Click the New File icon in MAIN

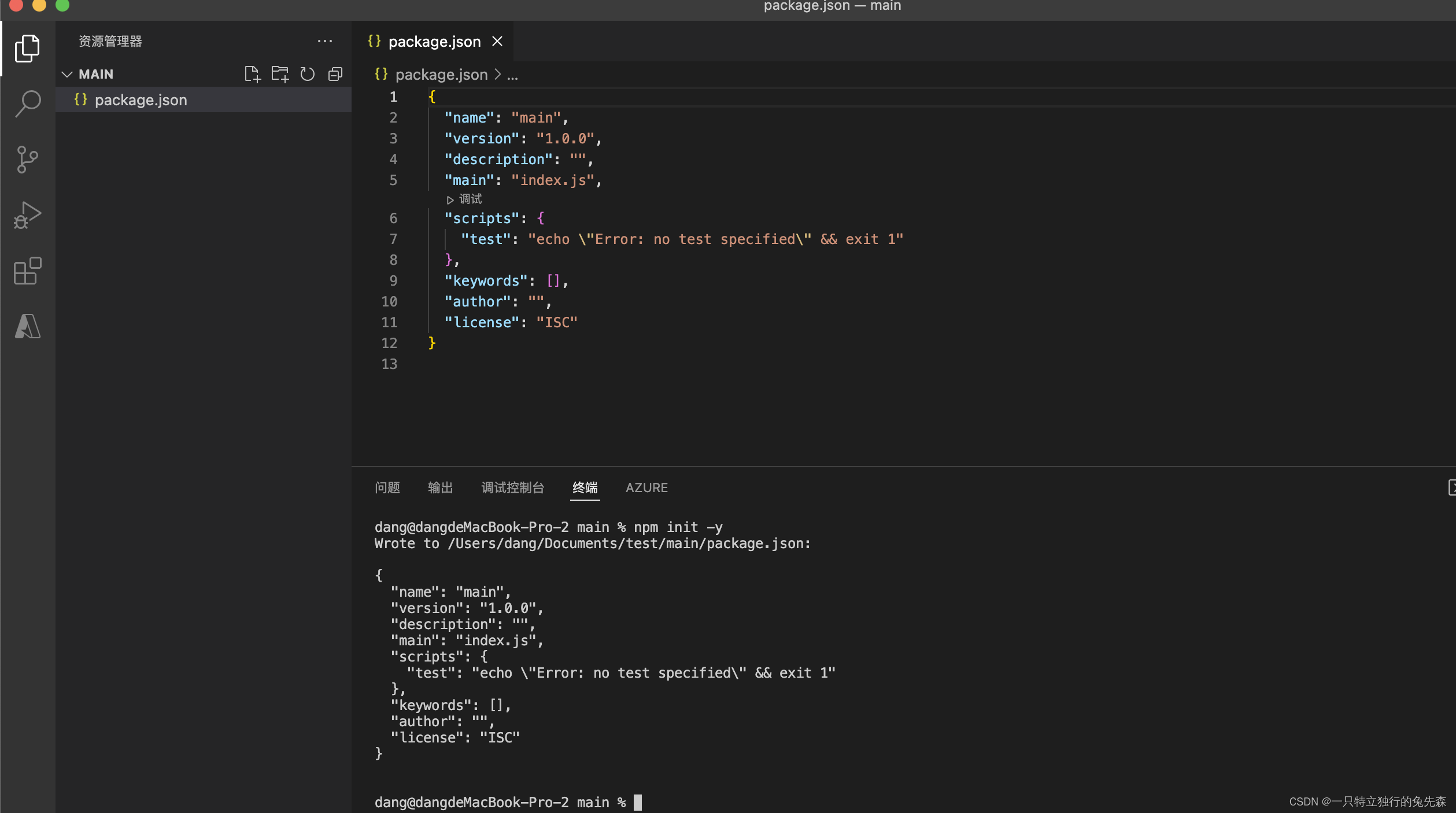click(252, 74)
